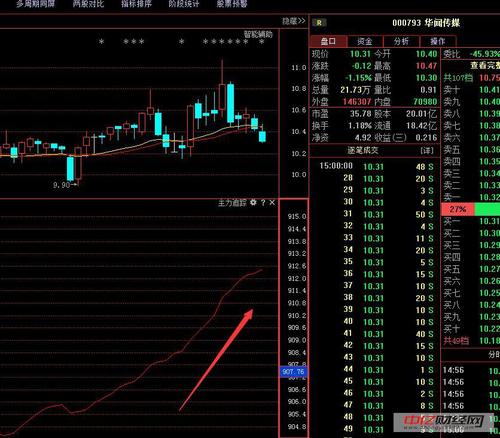Image resolution: width=500 pixels, height=438 pixels.
Task: Switch to the 分析 tab
Action: tap(401, 41)
